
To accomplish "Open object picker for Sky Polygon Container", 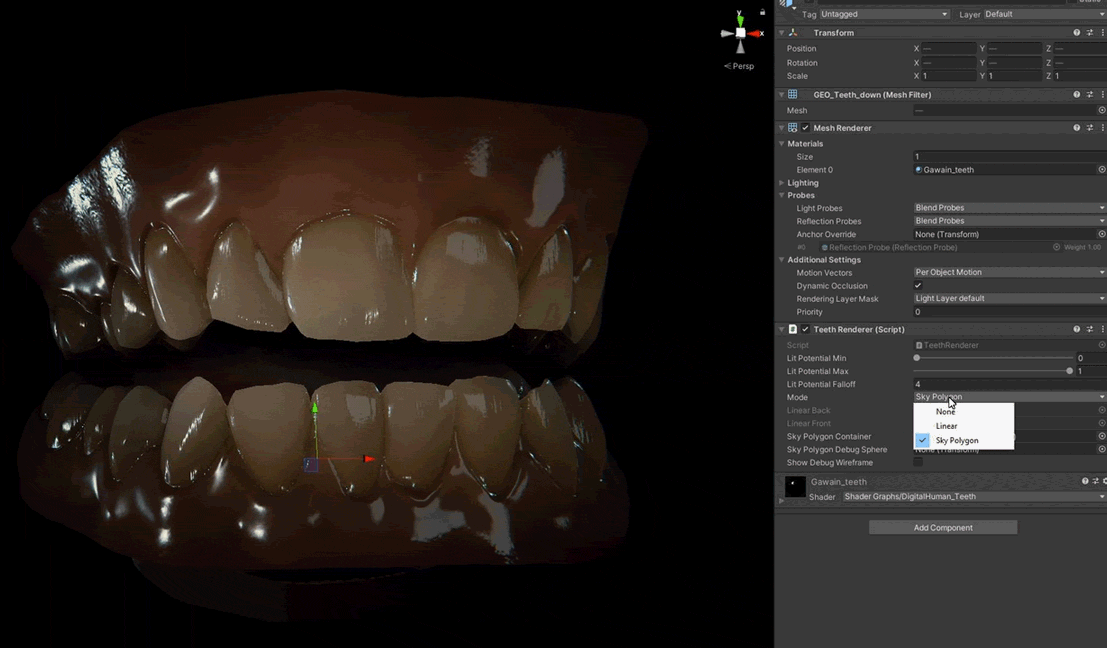I will tap(1102, 436).
